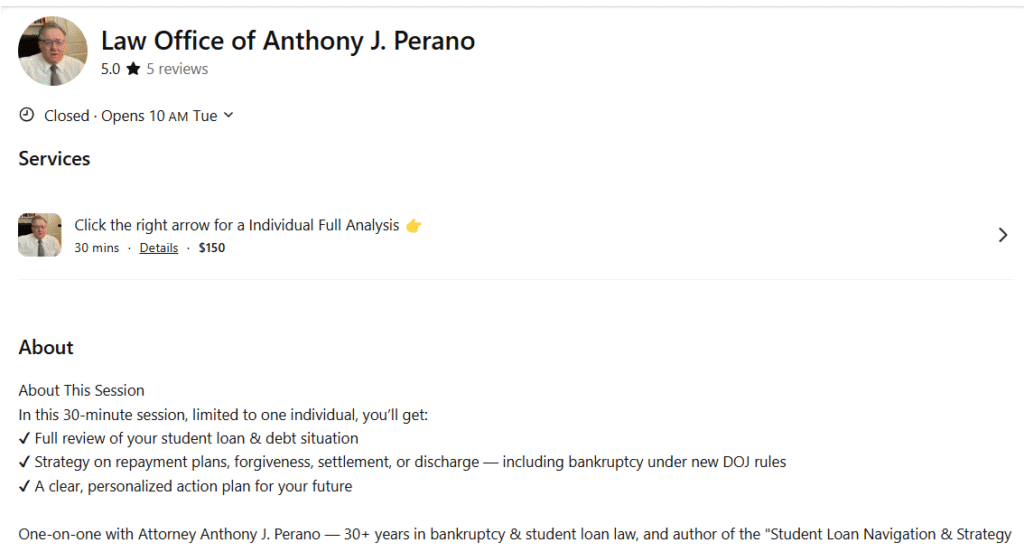Click the 'Closed · Opens 10 AM Tue' text
1024x552 pixels.
tap(130, 116)
